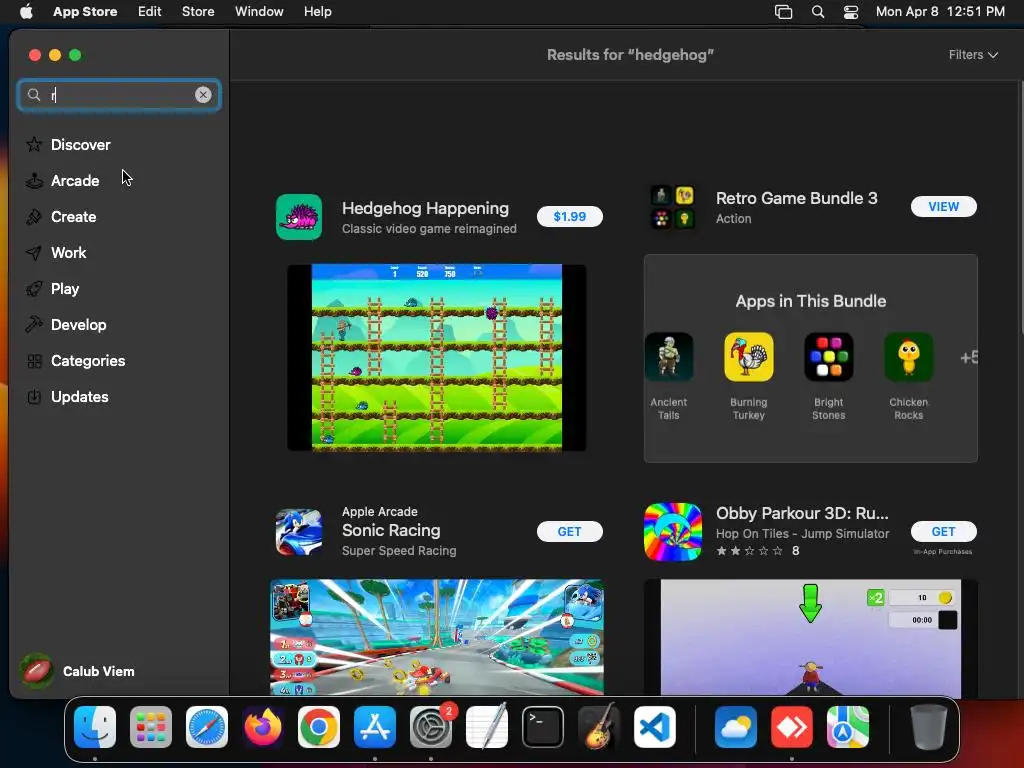
Task: Click the Create paintbrush icon
Action: pyautogui.click(x=34, y=216)
